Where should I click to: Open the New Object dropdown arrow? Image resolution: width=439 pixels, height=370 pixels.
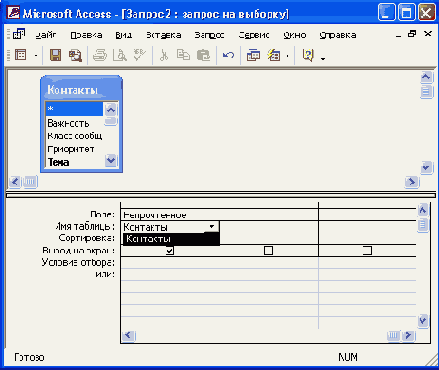pos(287,56)
